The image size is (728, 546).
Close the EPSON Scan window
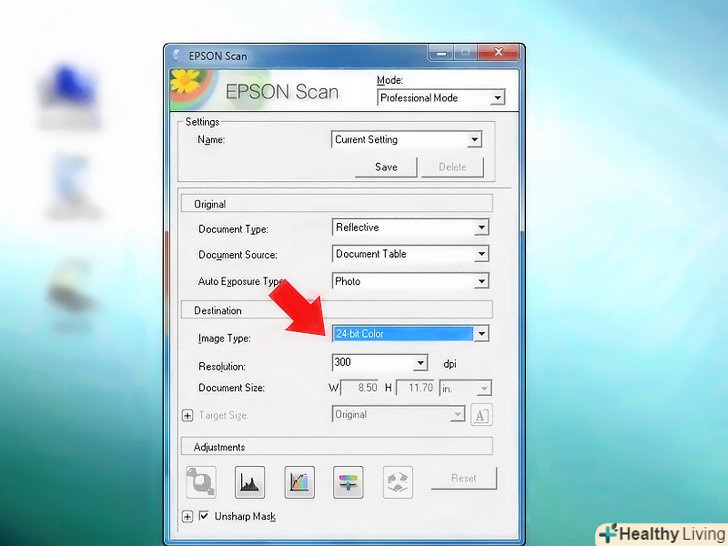click(498, 52)
